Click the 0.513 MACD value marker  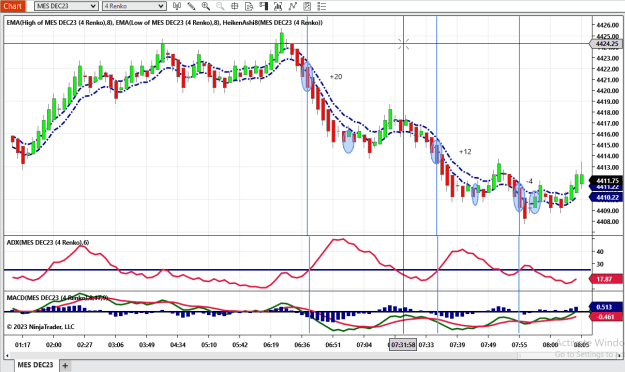pos(605,307)
